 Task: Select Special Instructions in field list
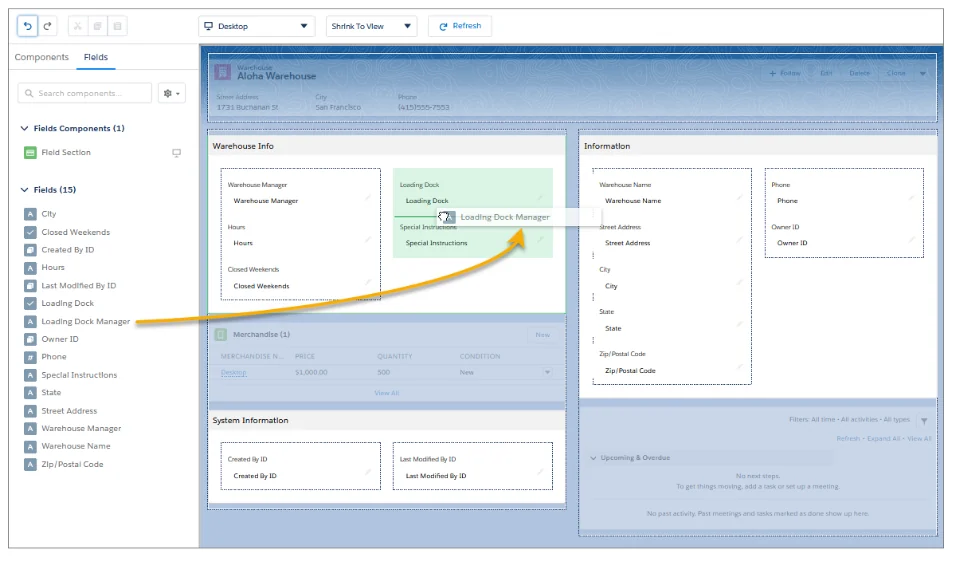tap(79, 375)
